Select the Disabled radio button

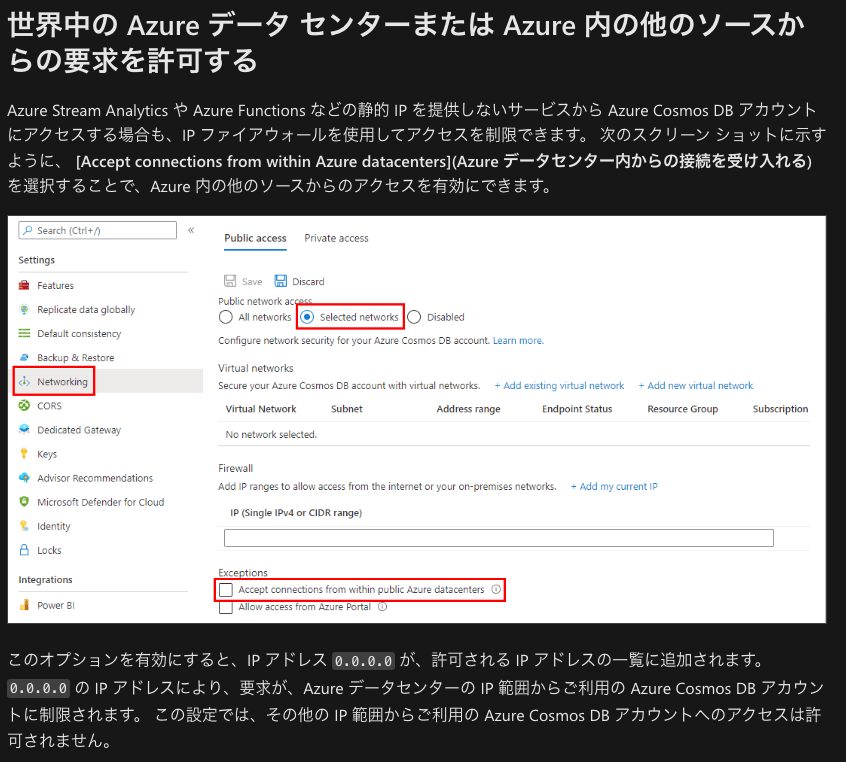coord(414,317)
